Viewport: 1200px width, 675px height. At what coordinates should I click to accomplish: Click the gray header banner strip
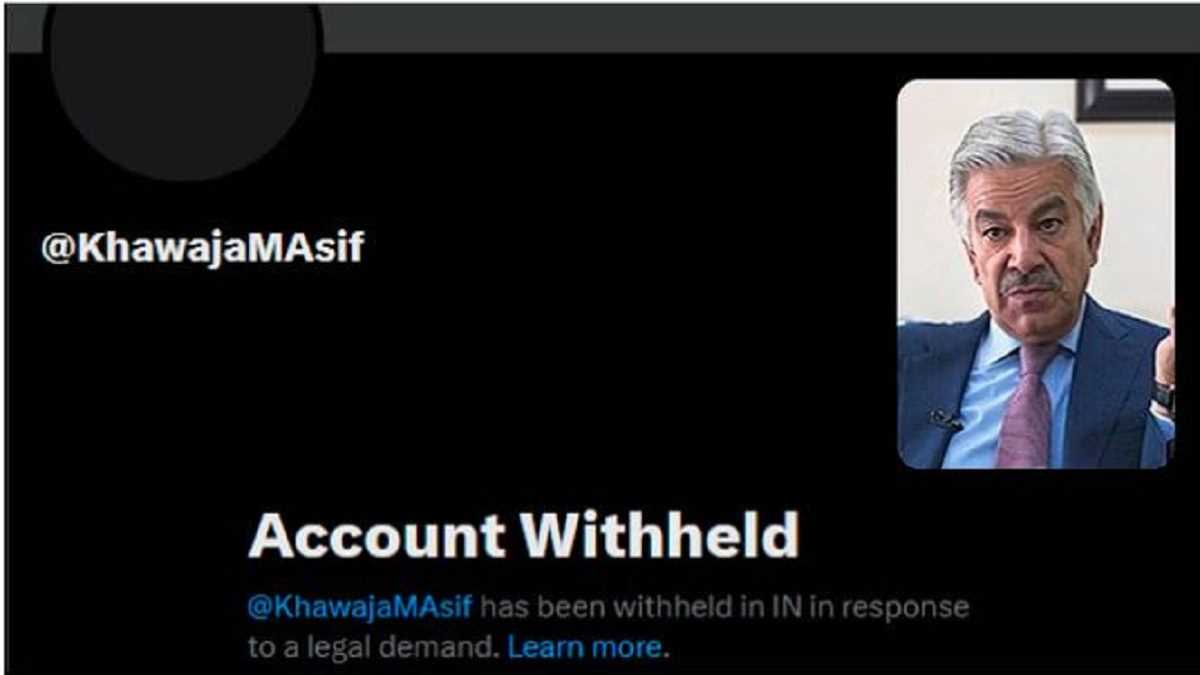point(760,27)
